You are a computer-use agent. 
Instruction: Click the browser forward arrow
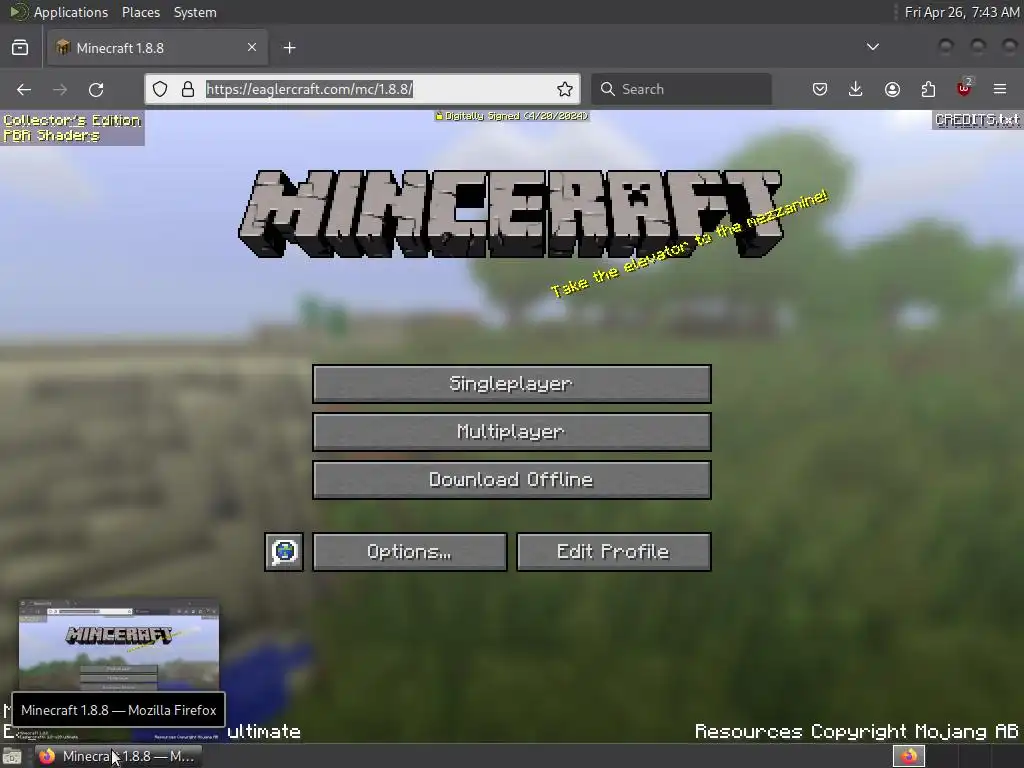point(60,89)
